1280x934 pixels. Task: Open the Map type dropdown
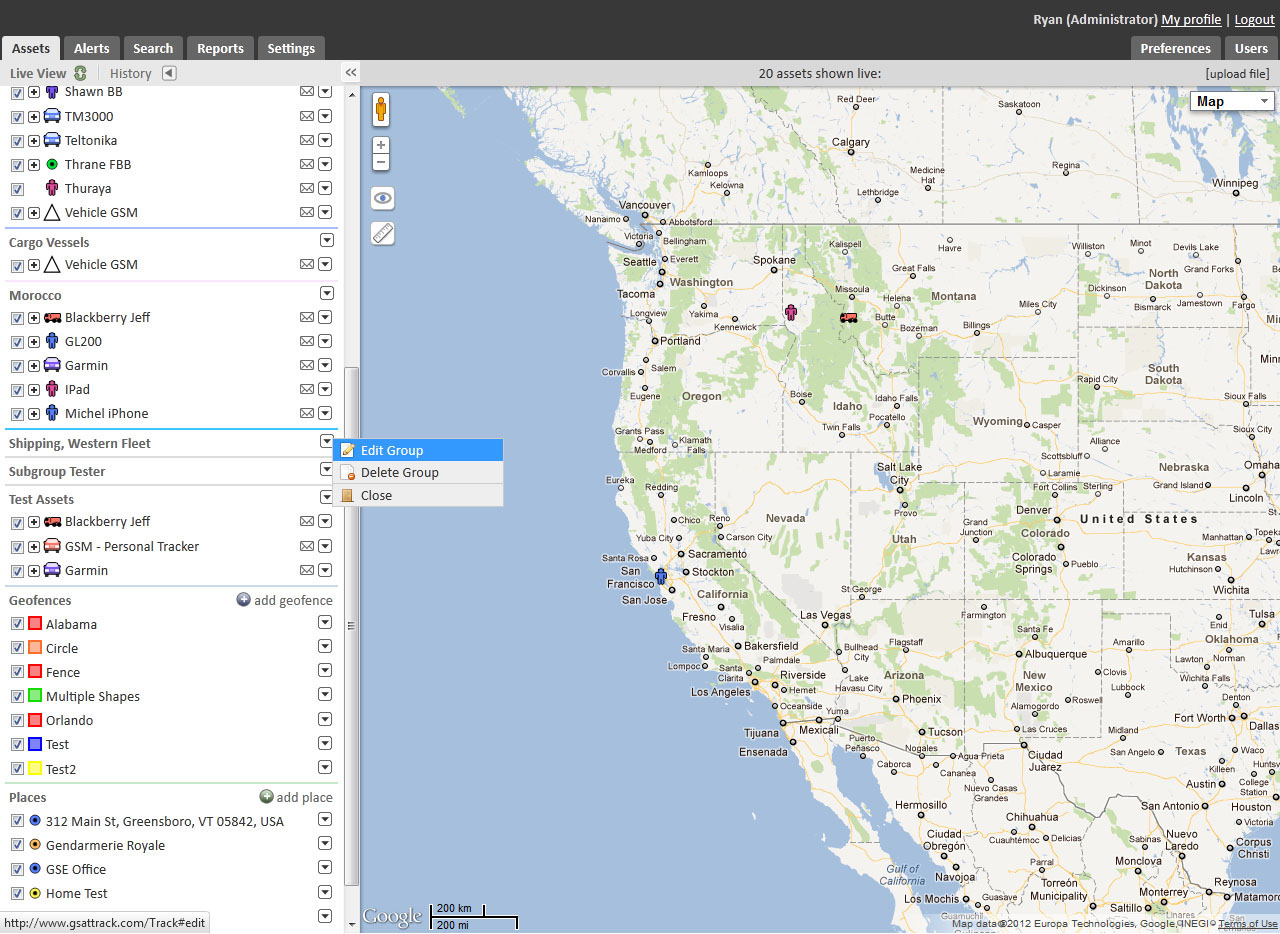pos(1231,101)
